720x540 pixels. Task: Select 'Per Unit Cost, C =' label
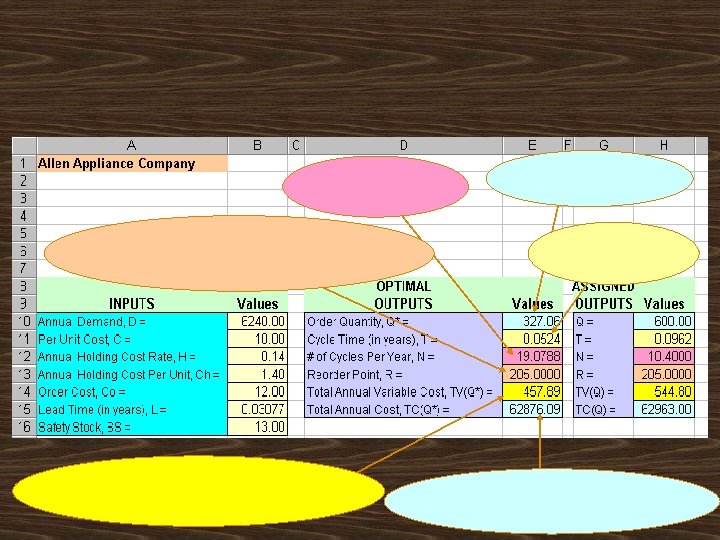pos(132,339)
